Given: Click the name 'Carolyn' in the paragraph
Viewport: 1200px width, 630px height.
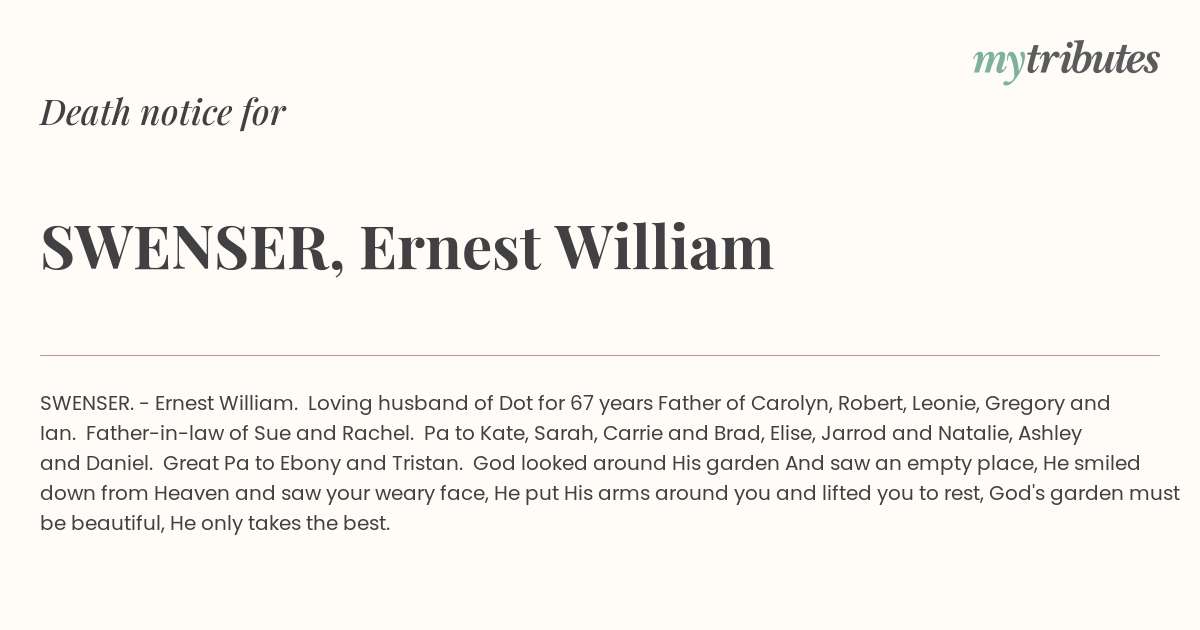Looking at the screenshot, I should click(789, 403).
